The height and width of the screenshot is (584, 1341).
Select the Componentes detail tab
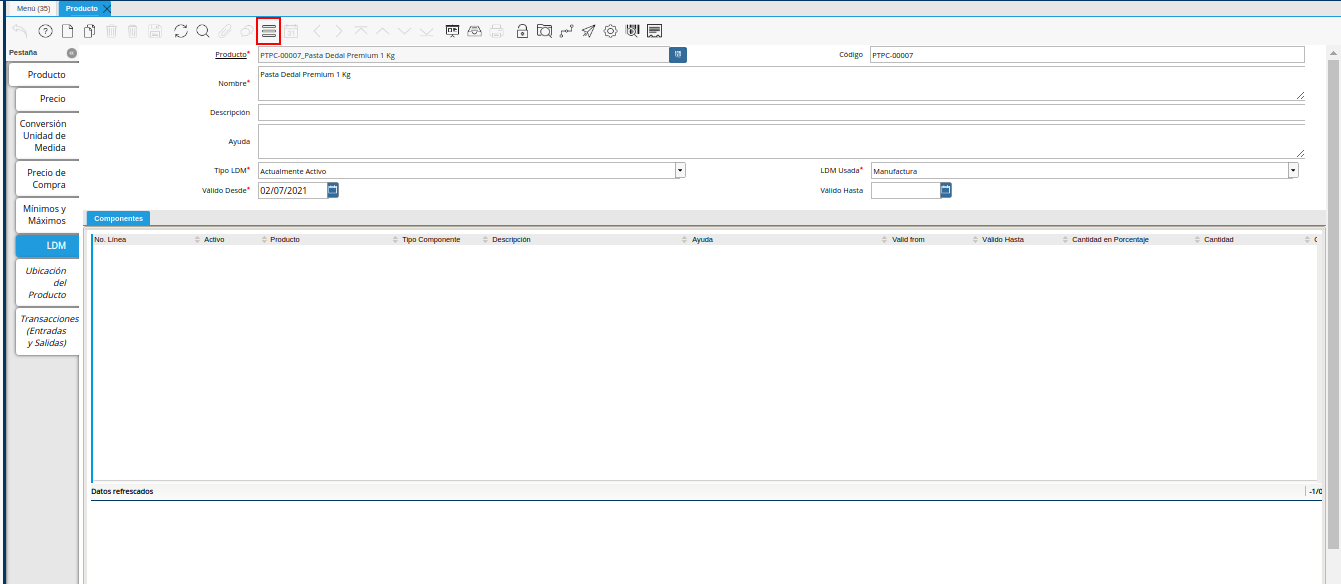point(118,218)
